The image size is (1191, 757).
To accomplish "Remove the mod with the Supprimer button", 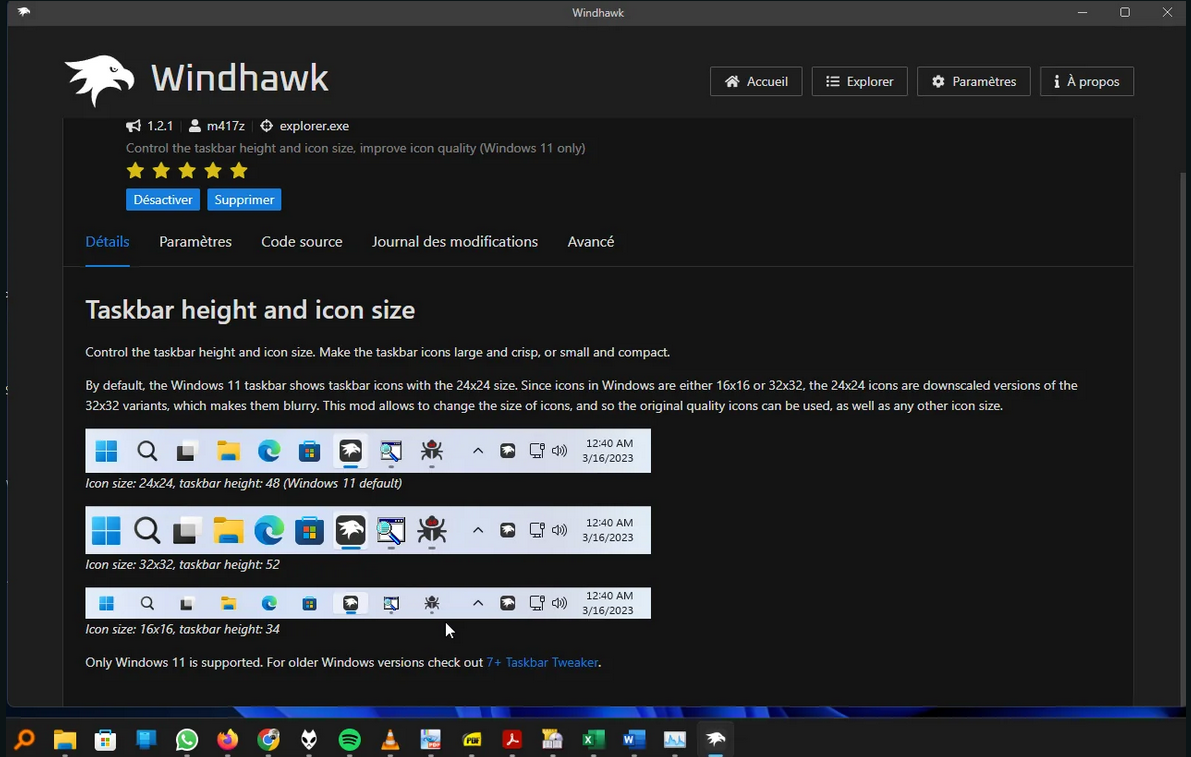I will tap(244, 200).
